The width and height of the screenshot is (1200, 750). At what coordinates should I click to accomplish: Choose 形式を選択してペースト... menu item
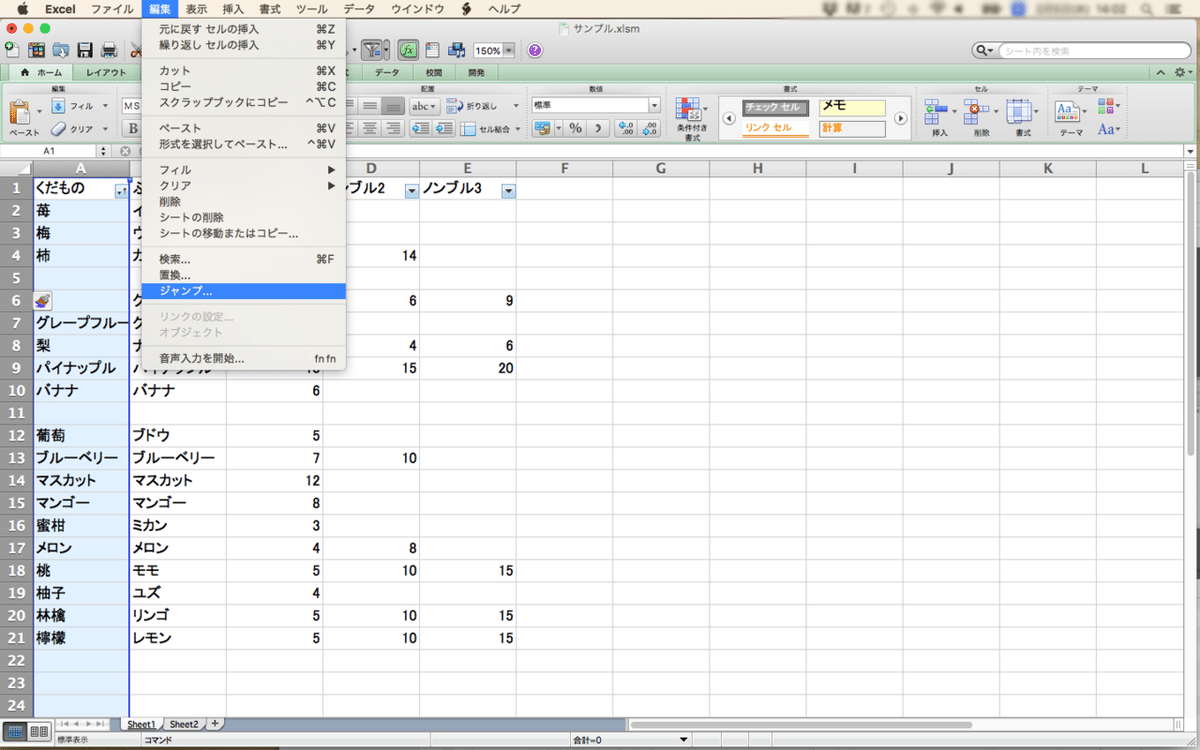pos(243,144)
